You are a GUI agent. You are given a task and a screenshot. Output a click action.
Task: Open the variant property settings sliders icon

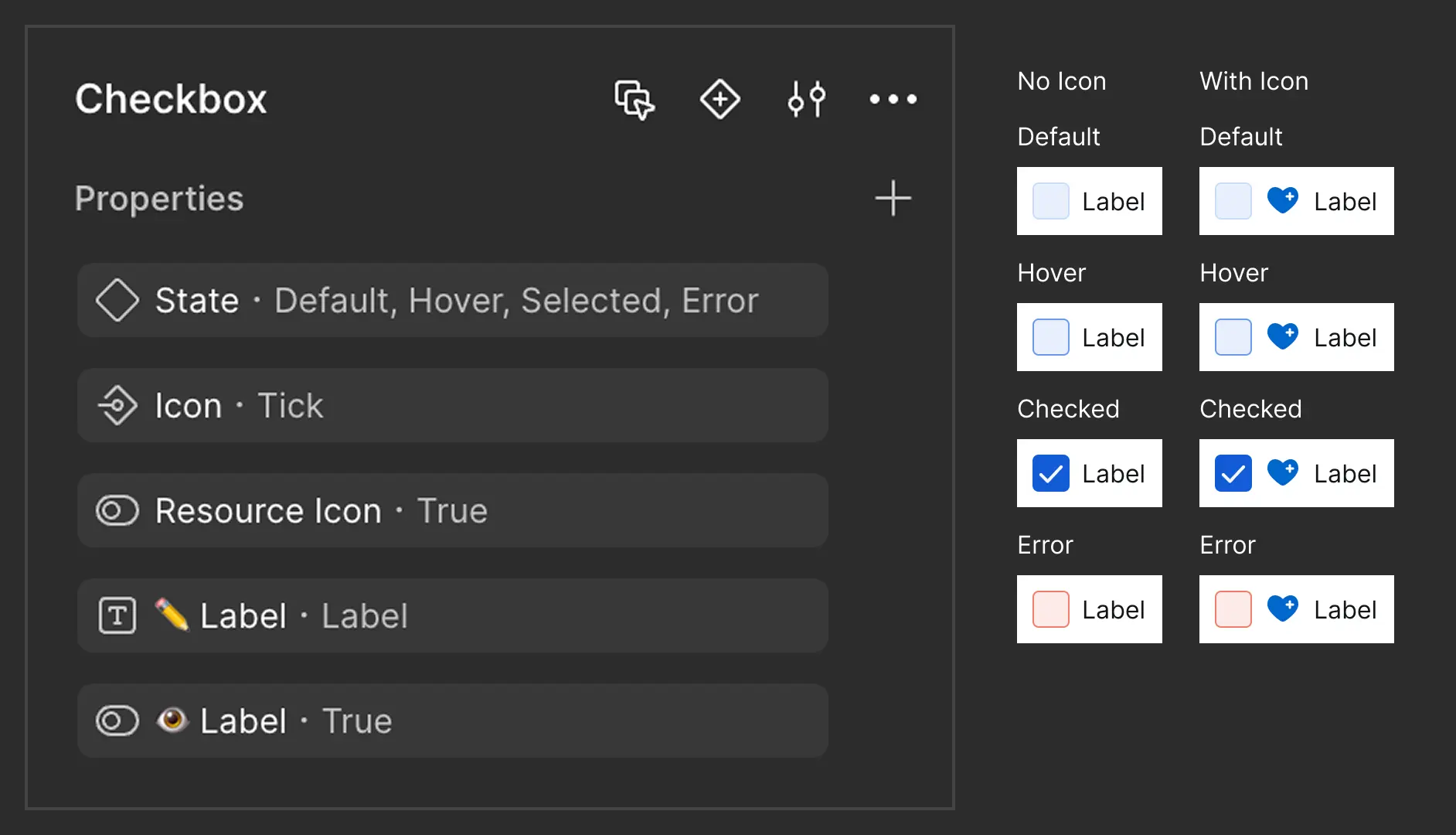tap(806, 98)
